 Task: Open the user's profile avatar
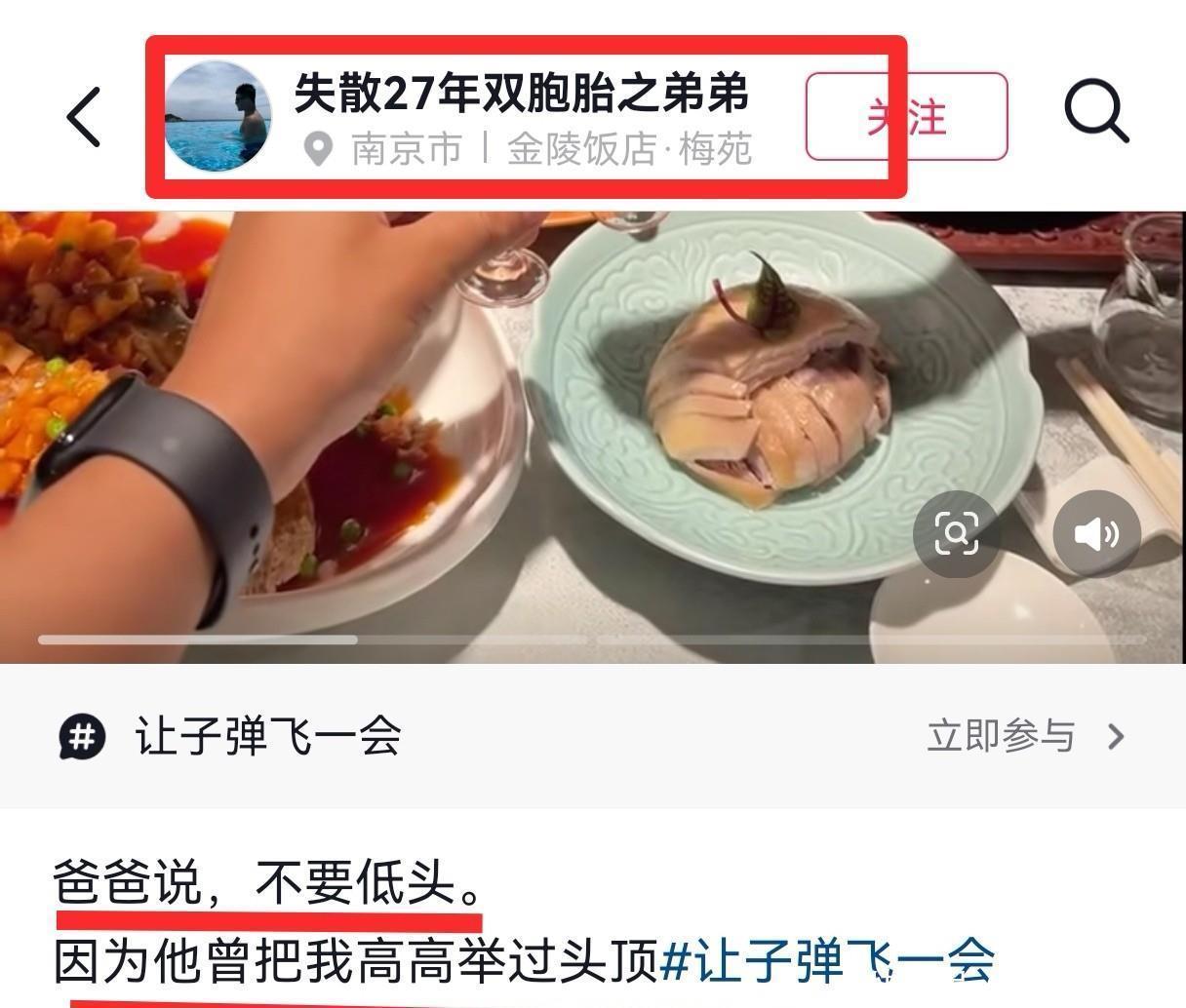217,116
